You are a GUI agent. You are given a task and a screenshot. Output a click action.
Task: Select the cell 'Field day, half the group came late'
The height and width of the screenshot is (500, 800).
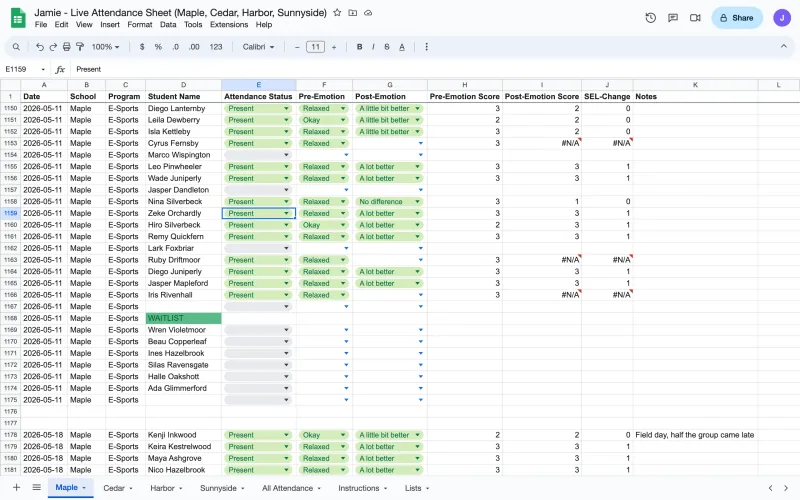(x=695, y=435)
